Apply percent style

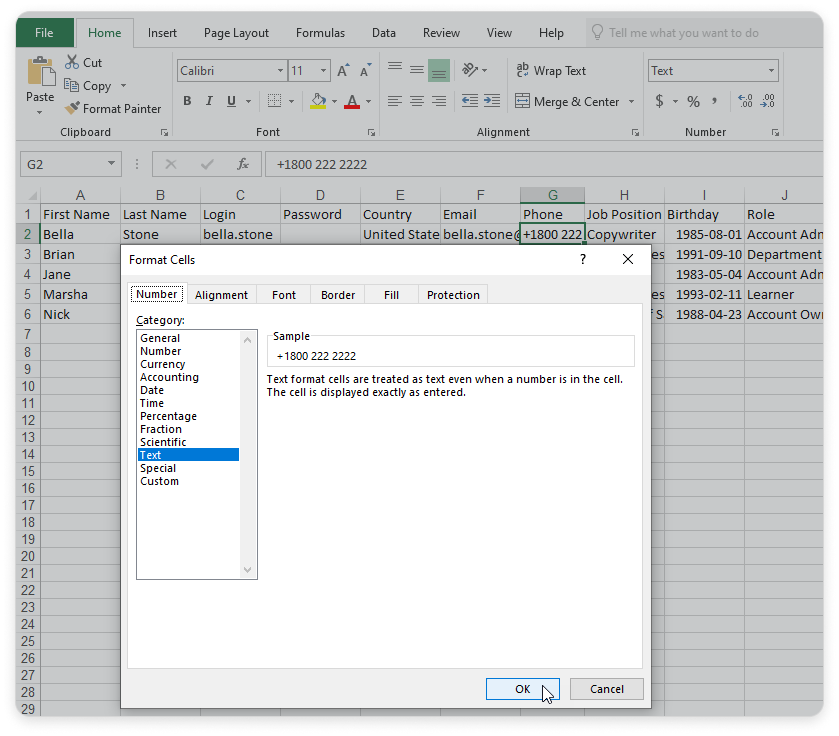tap(693, 101)
